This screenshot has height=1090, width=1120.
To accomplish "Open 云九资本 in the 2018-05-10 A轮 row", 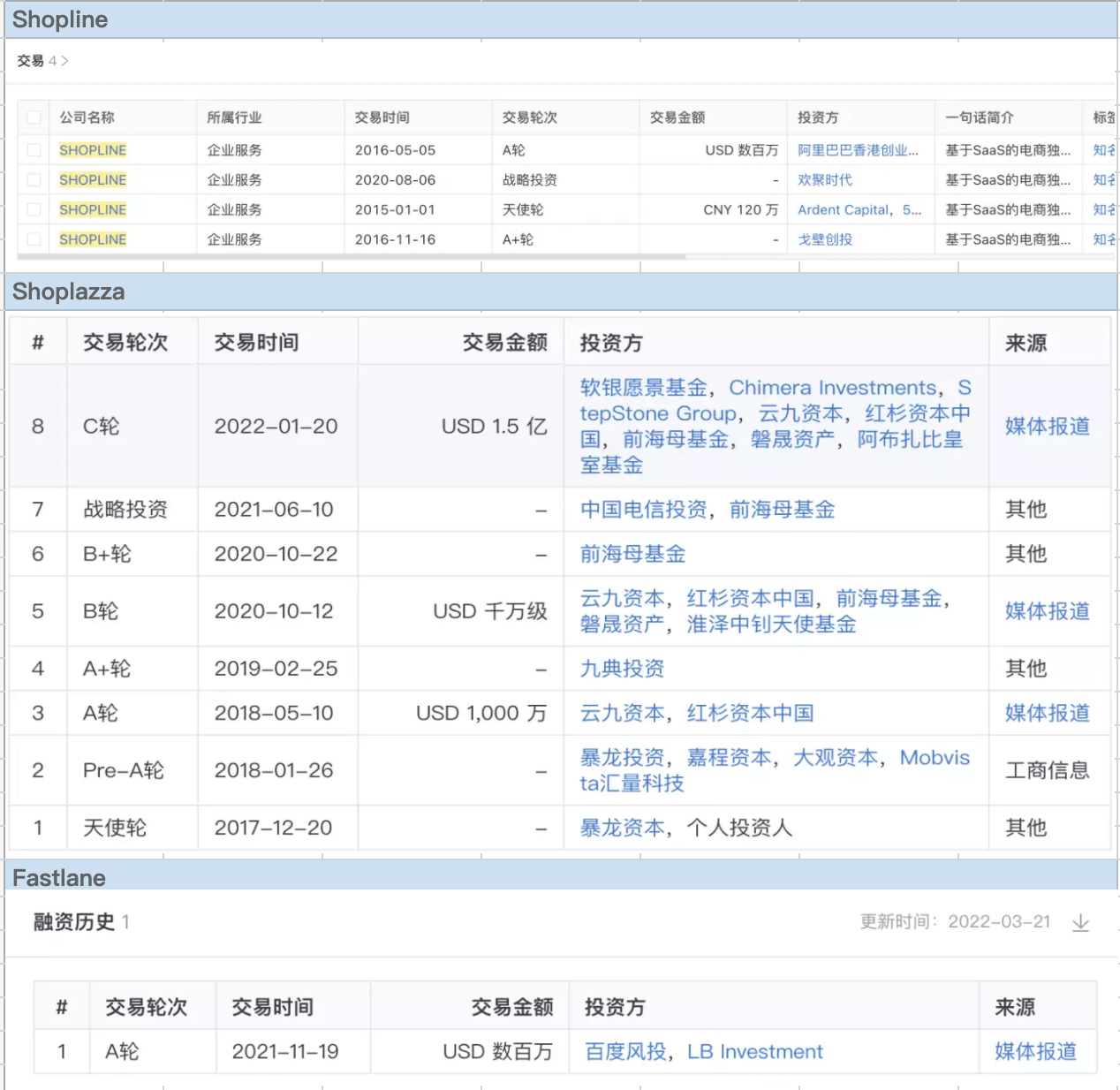I will (x=623, y=713).
